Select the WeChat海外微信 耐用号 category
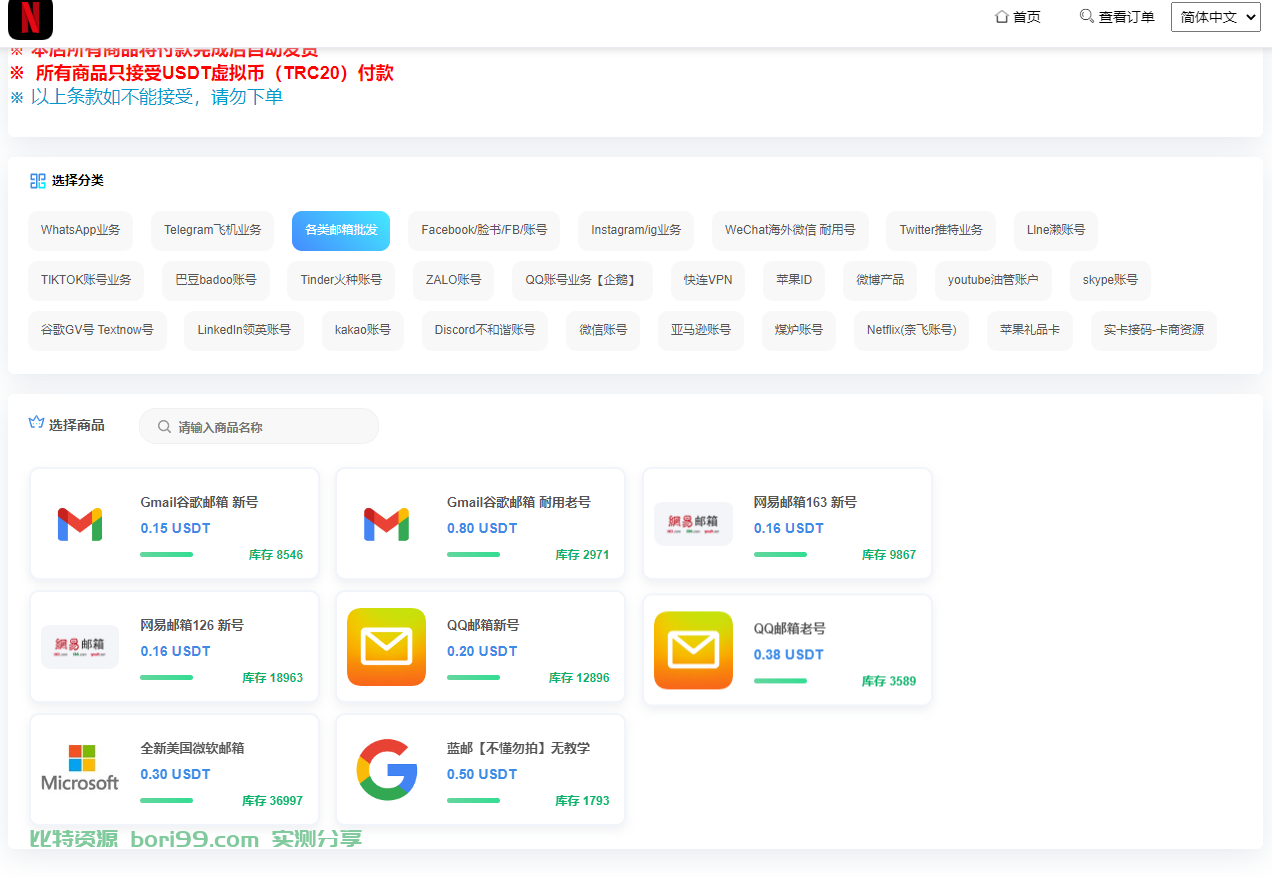Screen dimensions: 1272x877 pos(790,230)
